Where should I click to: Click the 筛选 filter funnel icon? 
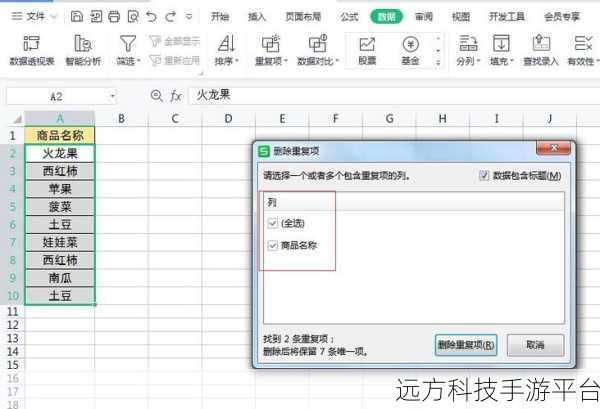point(128,44)
